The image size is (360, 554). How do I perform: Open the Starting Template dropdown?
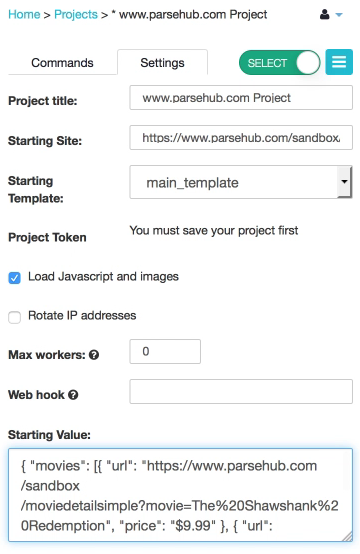tap(241, 182)
